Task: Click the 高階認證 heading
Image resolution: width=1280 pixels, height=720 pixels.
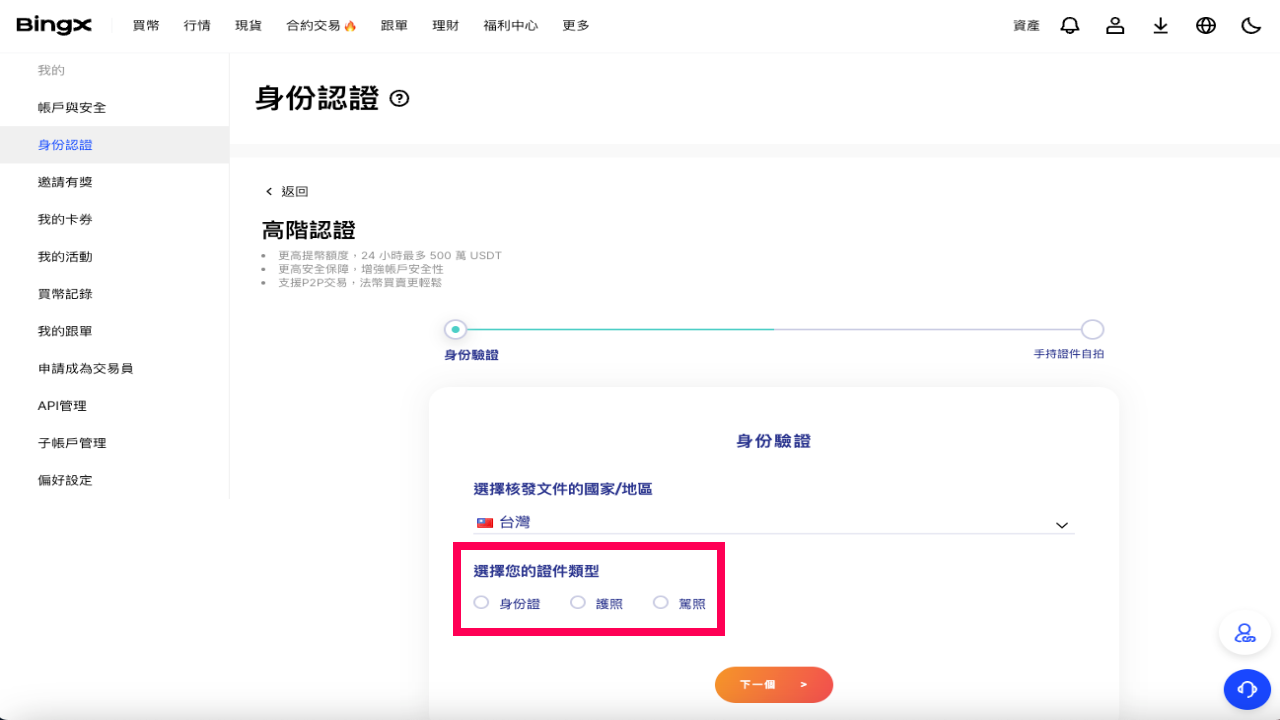Action: tap(309, 230)
